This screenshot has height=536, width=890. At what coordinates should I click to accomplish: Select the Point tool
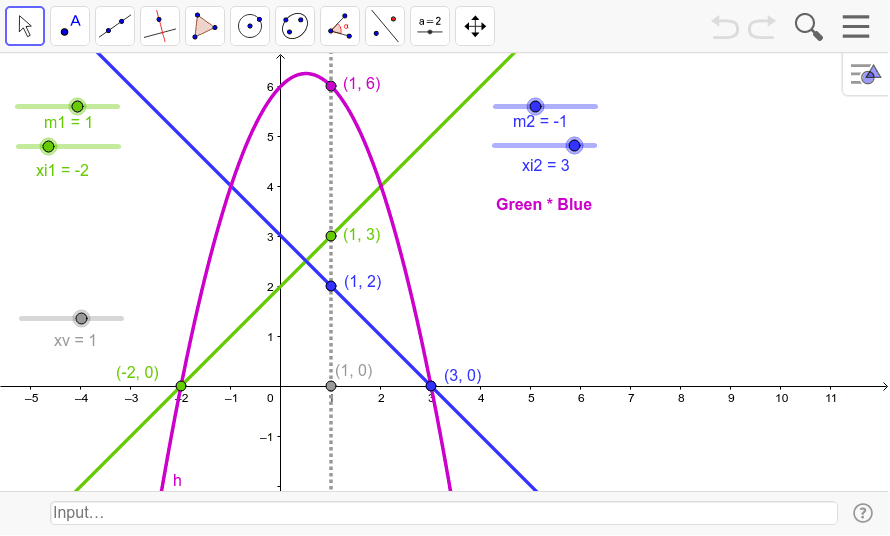tap(70, 26)
